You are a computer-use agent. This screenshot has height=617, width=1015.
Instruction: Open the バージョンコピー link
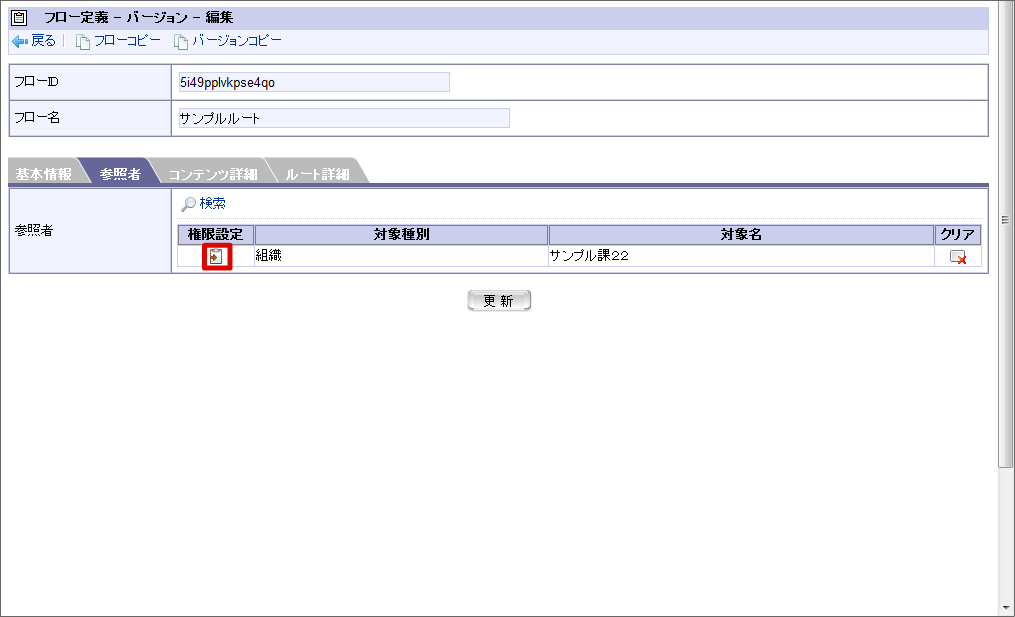coord(237,41)
